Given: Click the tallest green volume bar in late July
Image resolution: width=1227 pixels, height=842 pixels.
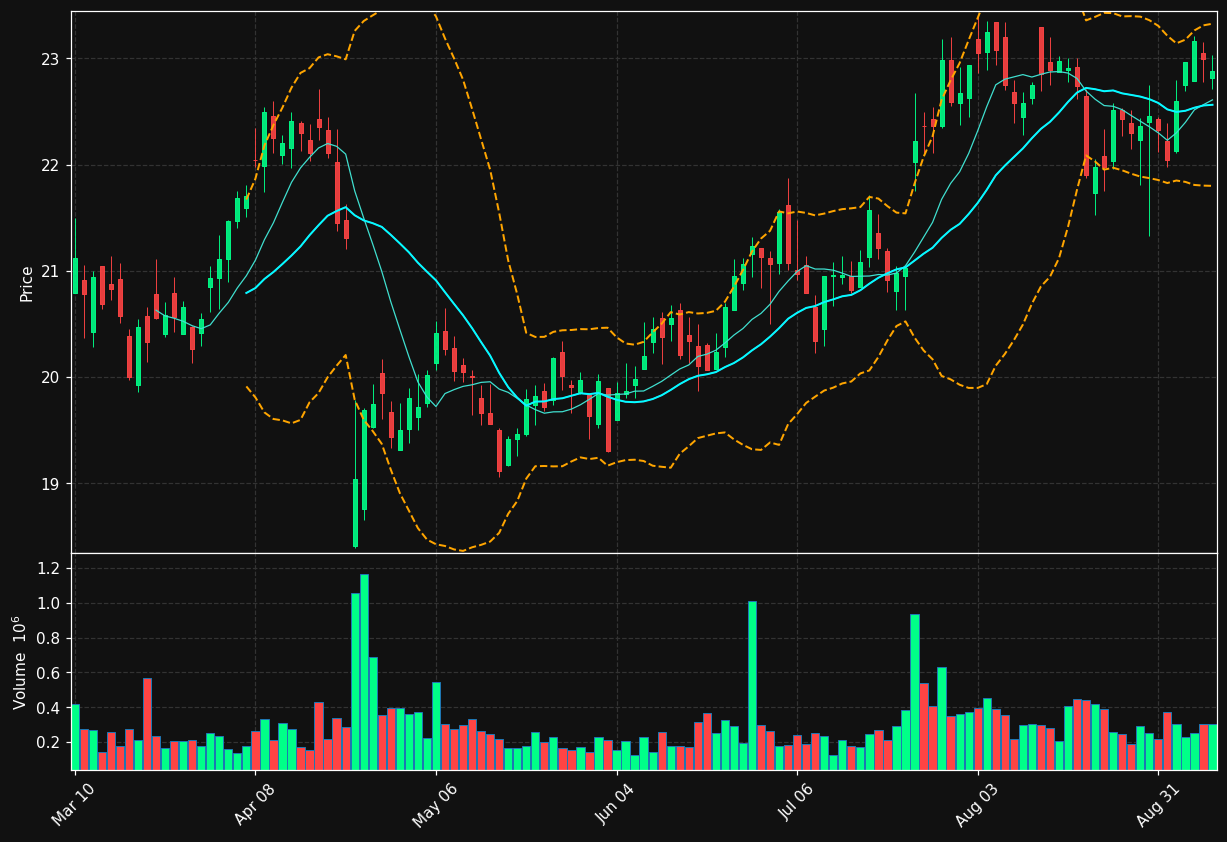Looking at the screenshot, I should point(915,692).
